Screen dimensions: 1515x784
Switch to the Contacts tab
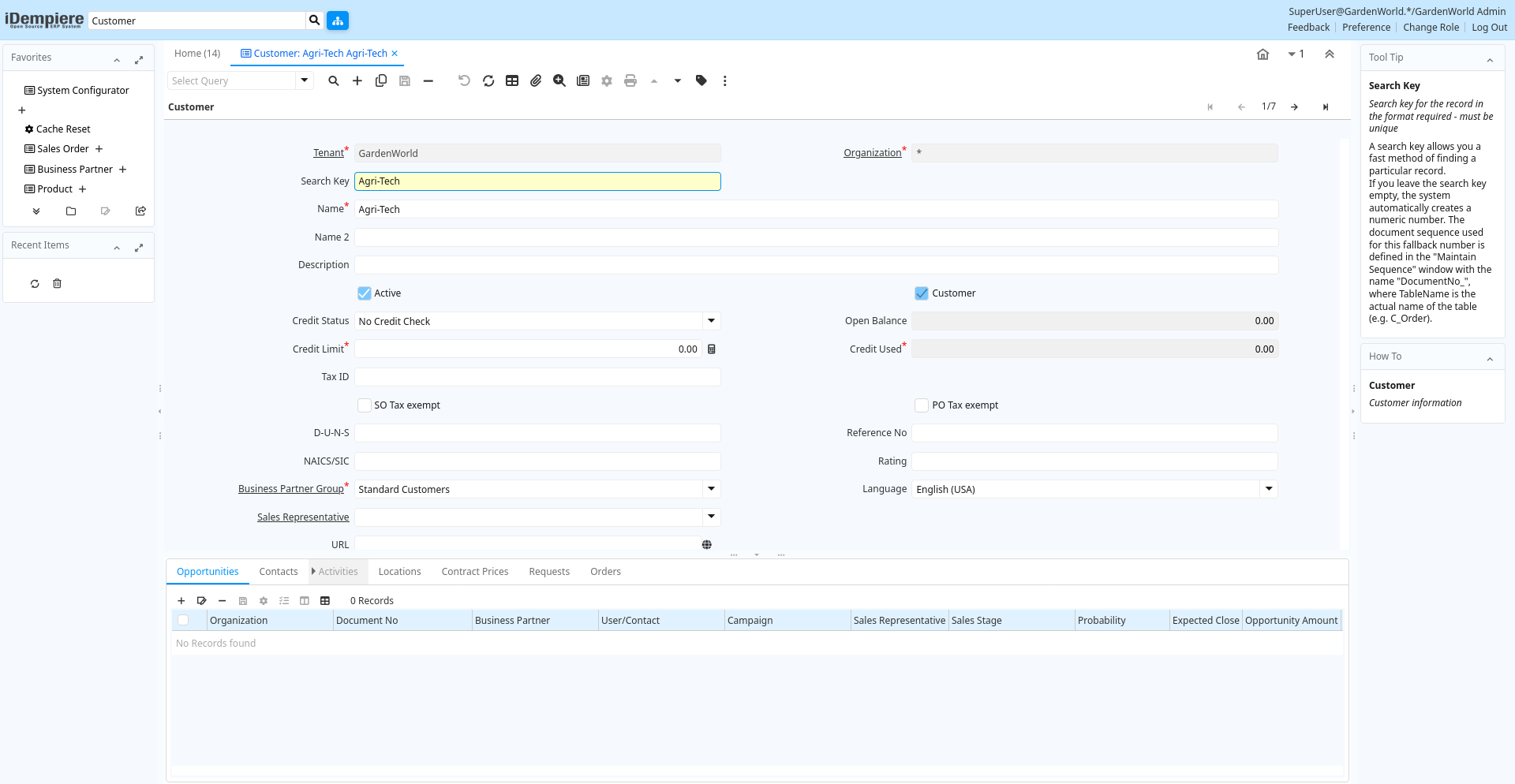(278, 572)
